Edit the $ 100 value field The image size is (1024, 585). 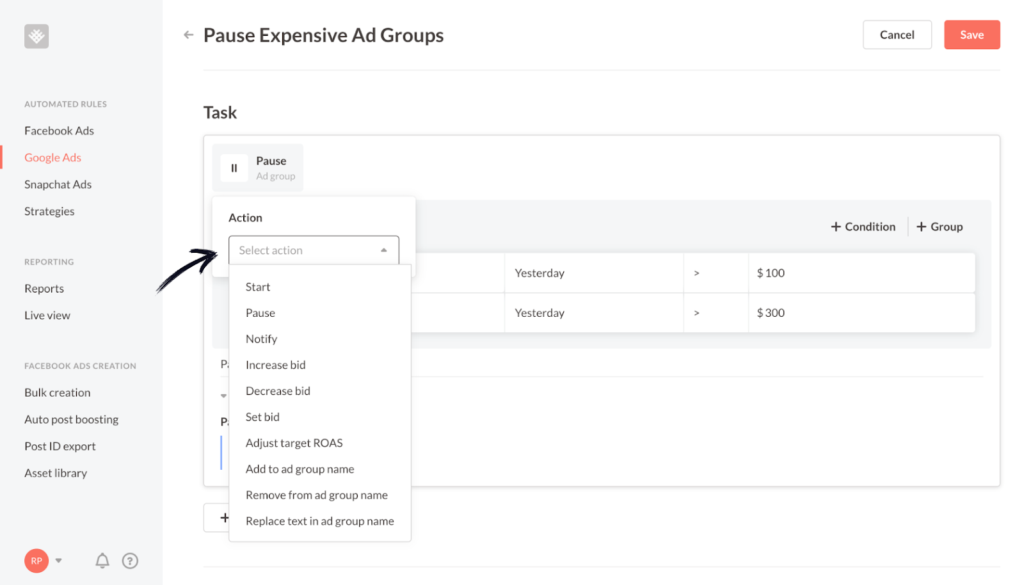pyautogui.click(x=861, y=273)
